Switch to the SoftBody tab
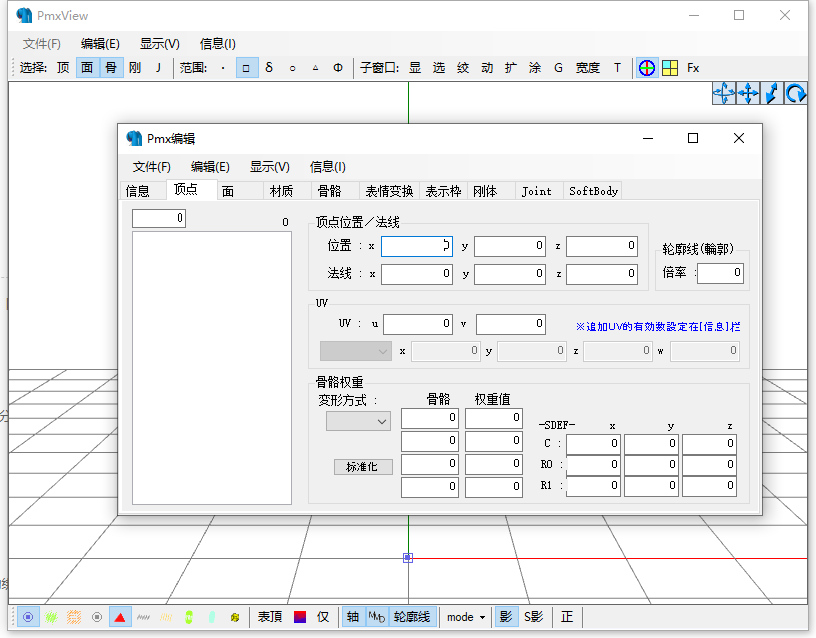816x638 pixels. tap(593, 192)
